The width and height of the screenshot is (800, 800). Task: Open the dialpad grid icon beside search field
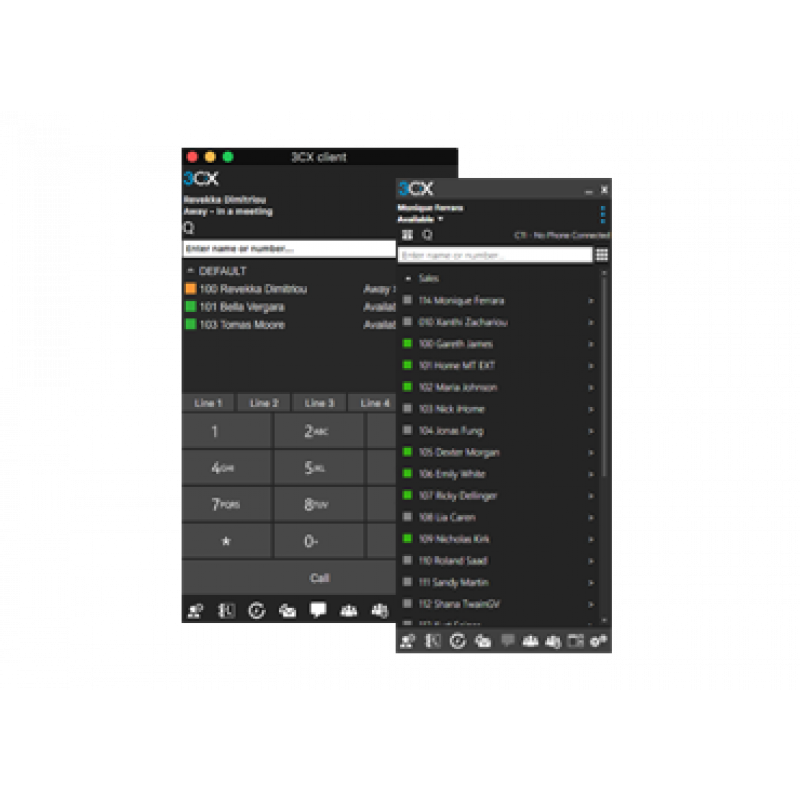tap(602, 255)
